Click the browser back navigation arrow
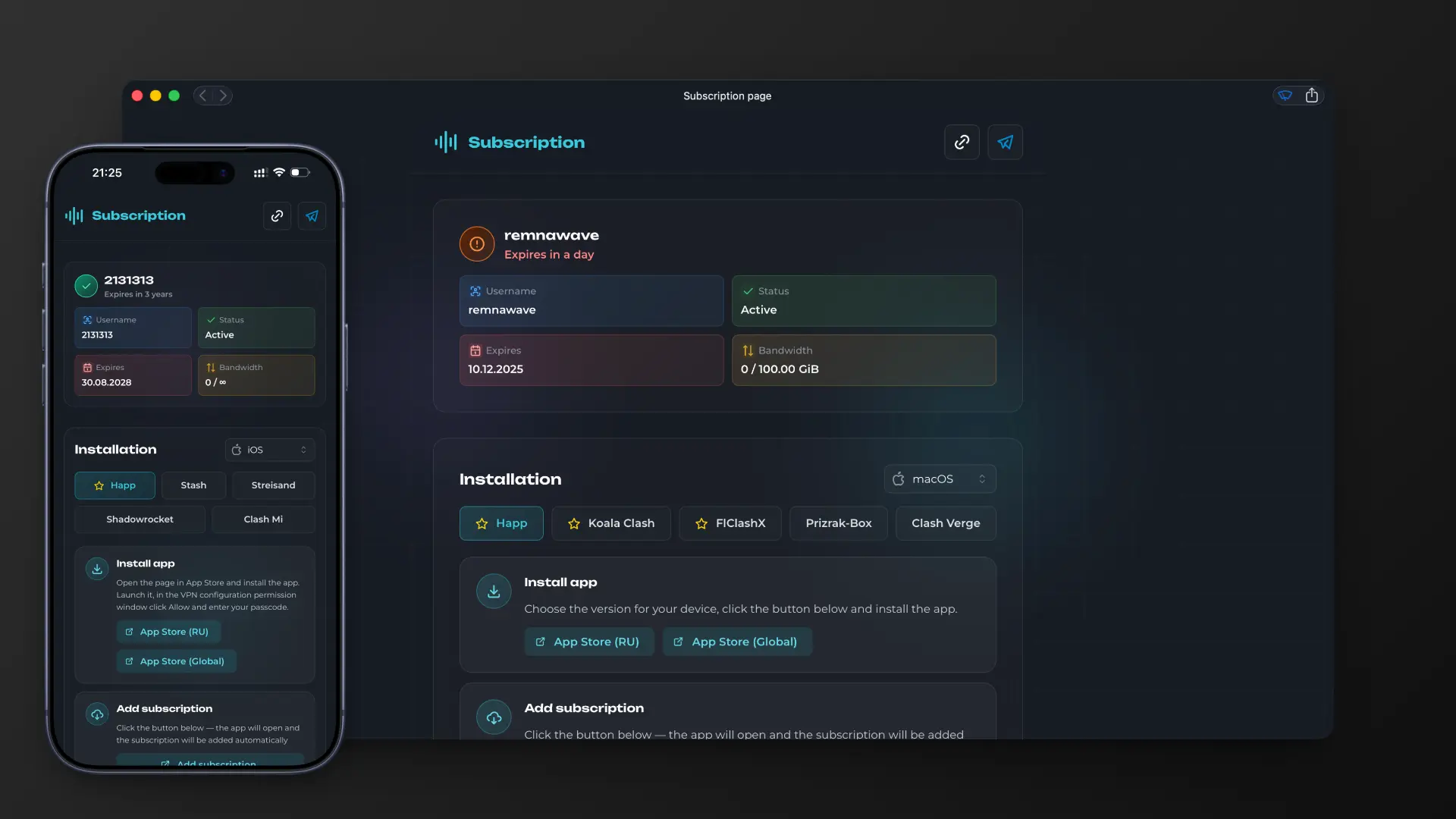Image resolution: width=1456 pixels, height=819 pixels. click(202, 95)
